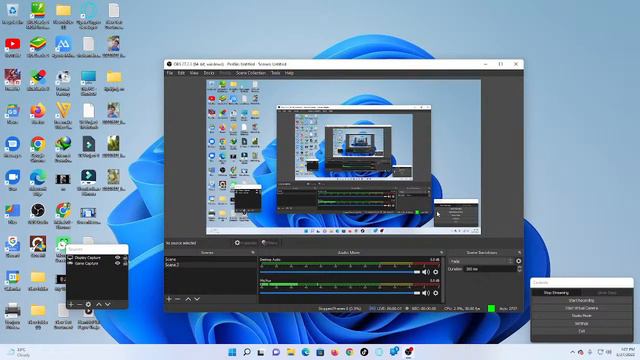Click the OBS preview canvas
This screenshot has width=640, height=360.
(x=343, y=157)
